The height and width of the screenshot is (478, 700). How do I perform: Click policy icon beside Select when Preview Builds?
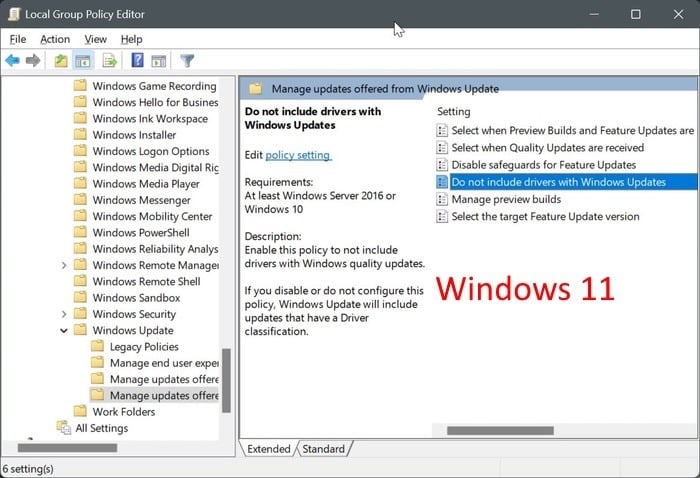click(x=442, y=130)
